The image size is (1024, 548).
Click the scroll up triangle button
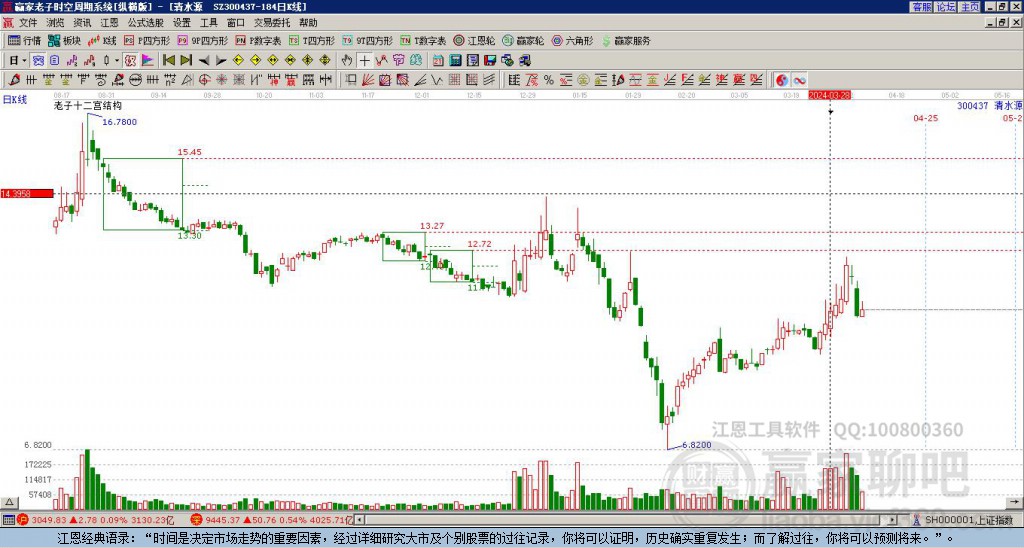(x=9, y=502)
